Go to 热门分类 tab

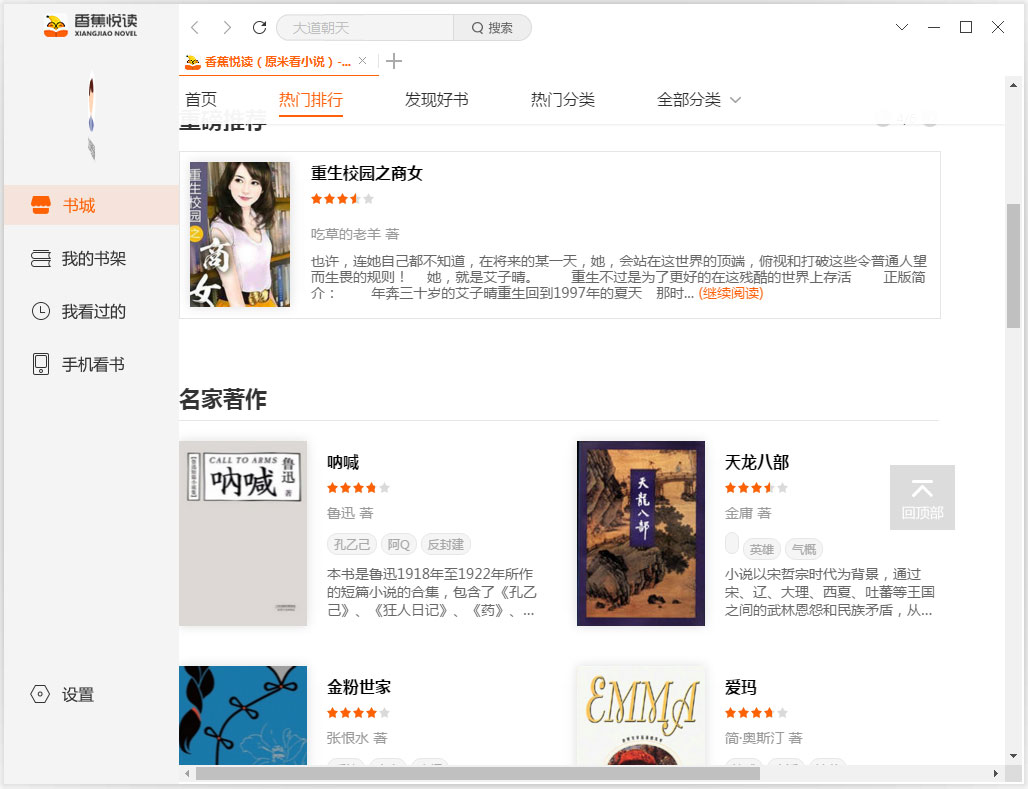click(563, 100)
